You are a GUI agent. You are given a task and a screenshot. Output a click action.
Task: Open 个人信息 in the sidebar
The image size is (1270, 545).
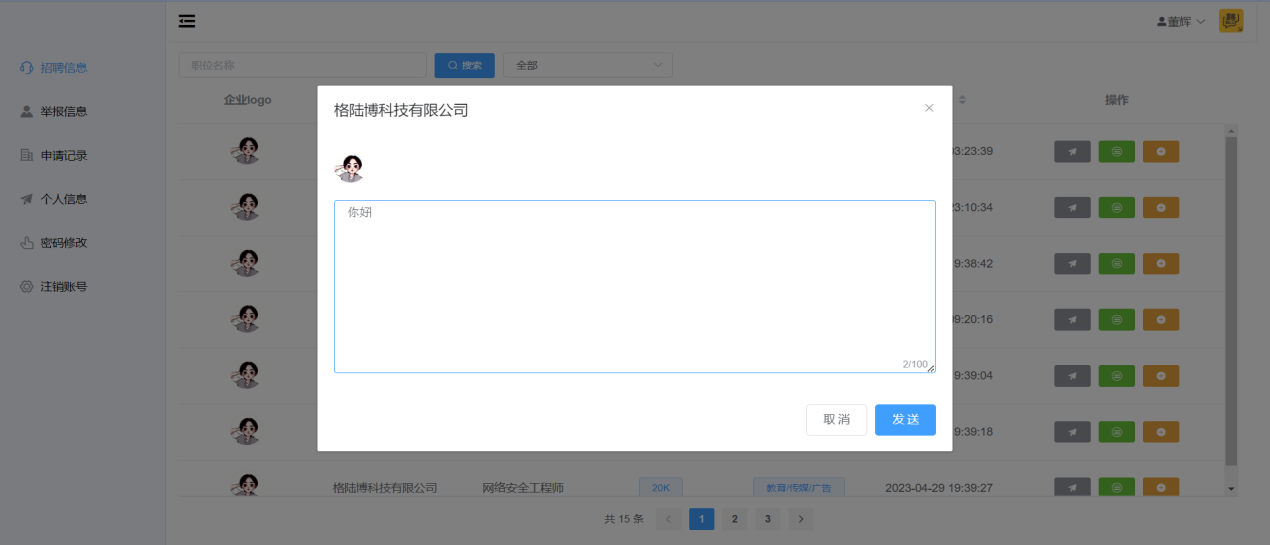coord(54,199)
